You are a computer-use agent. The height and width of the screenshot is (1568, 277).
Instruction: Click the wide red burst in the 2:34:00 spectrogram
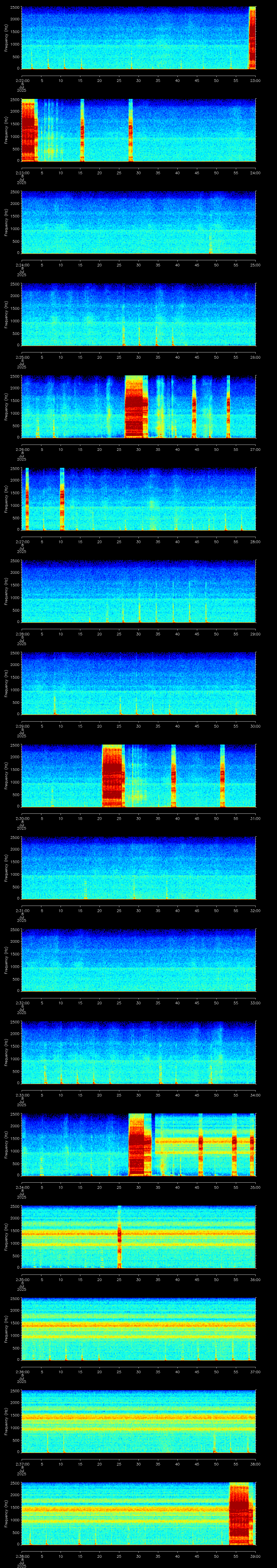pyautogui.click(x=140, y=1144)
